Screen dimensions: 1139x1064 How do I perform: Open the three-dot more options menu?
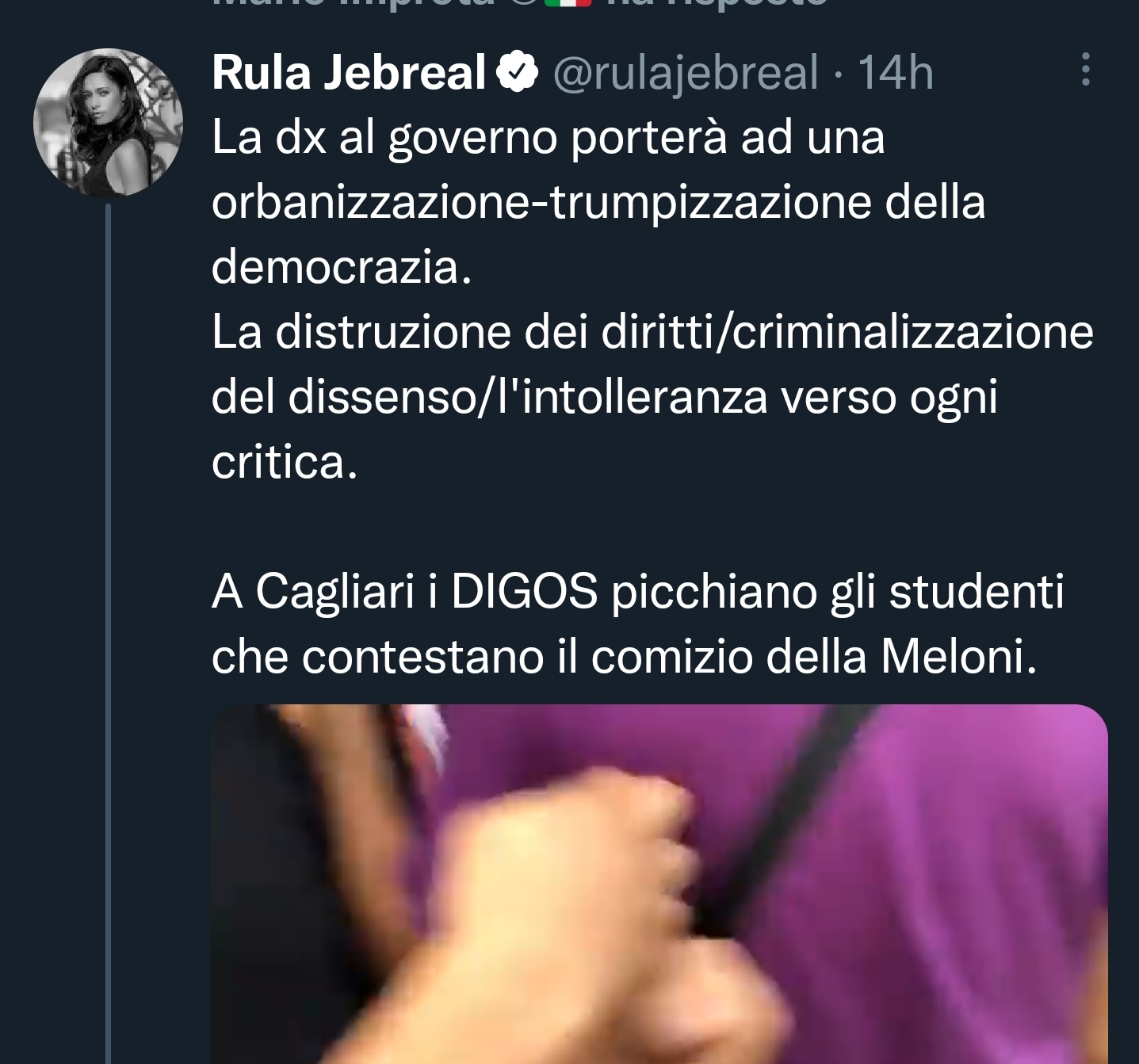(x=1086, y=71)
